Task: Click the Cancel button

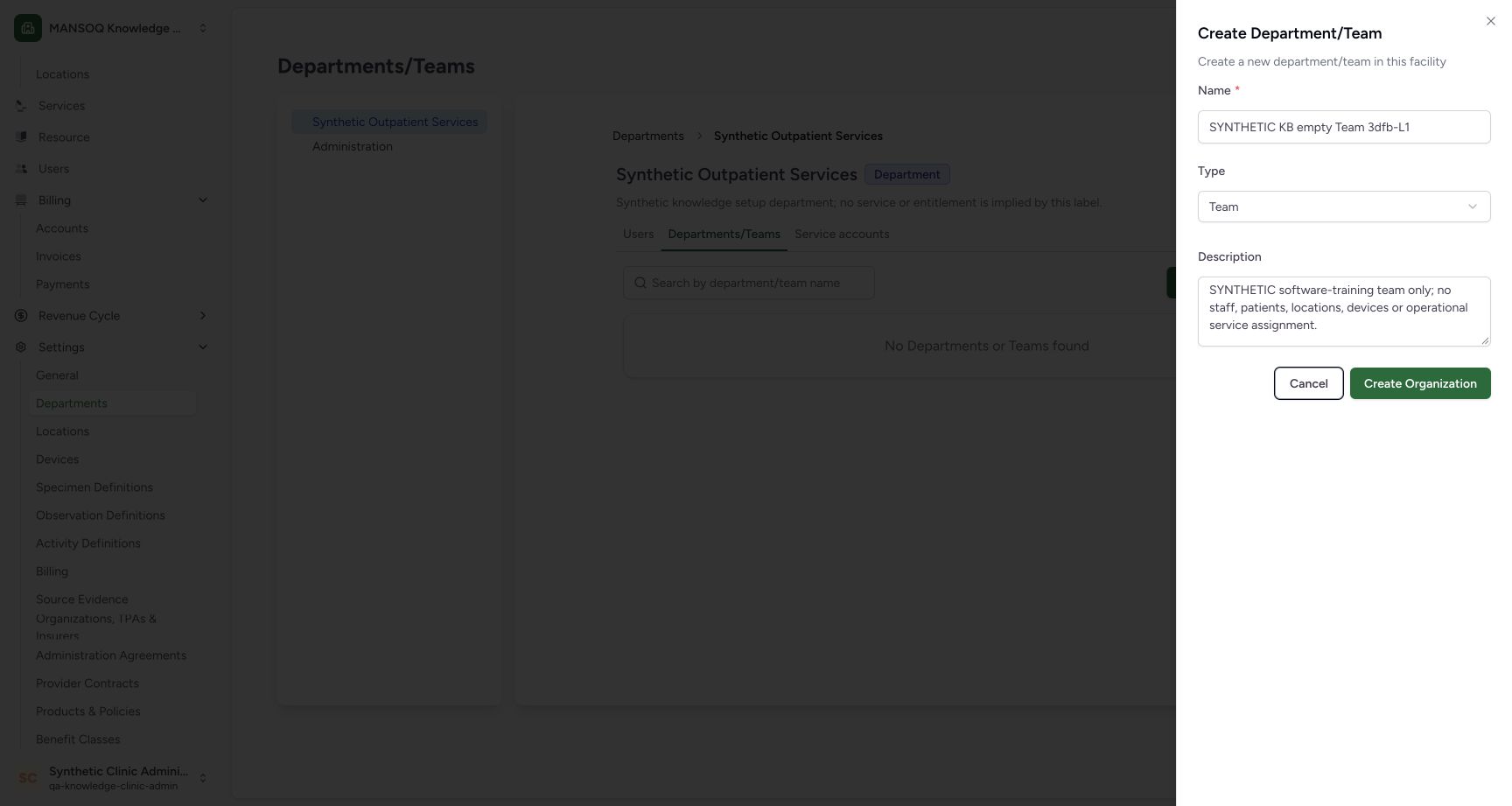Action: coord(1309,383)
